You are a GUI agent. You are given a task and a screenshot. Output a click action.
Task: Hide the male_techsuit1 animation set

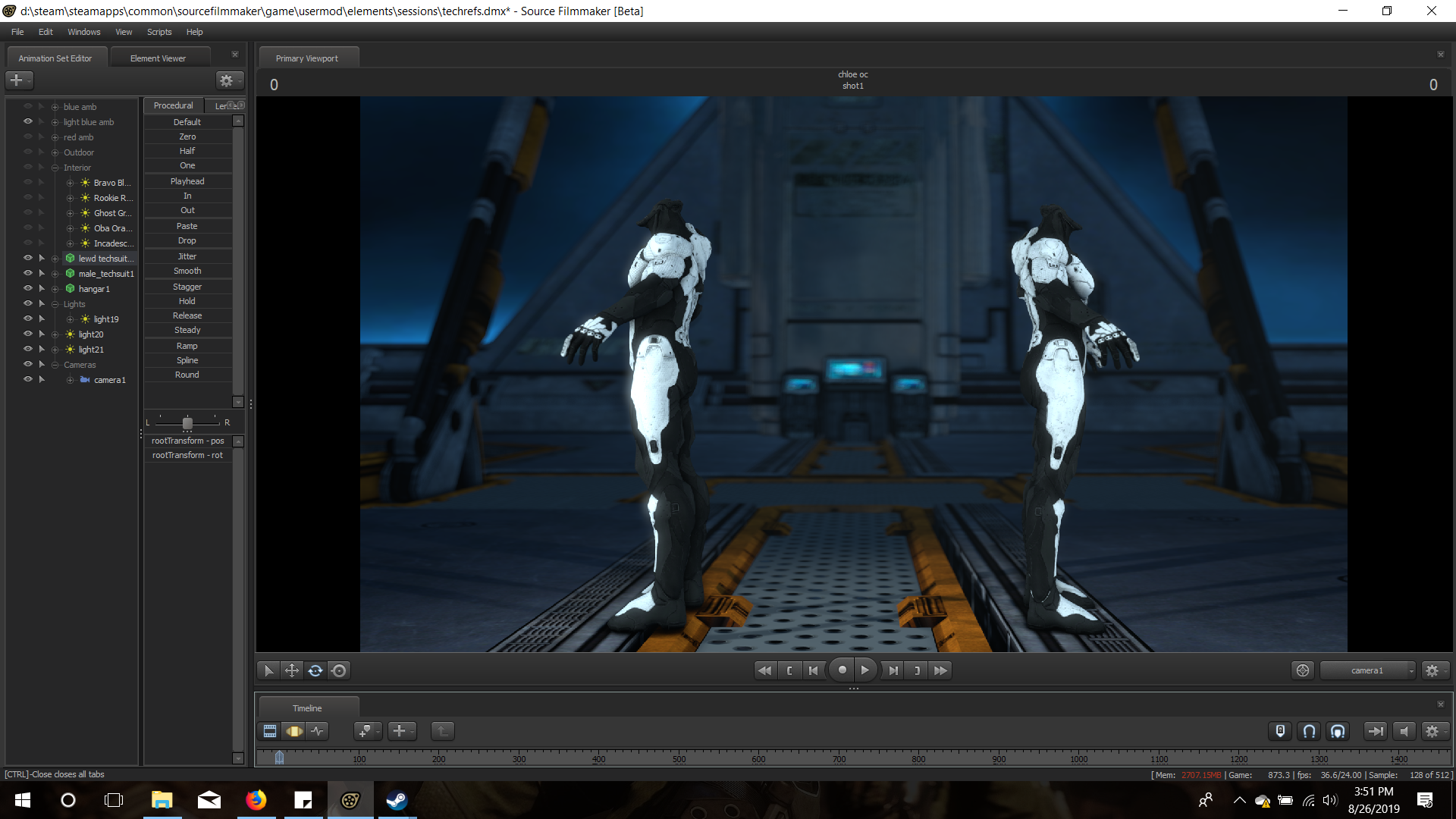point(28,273)
